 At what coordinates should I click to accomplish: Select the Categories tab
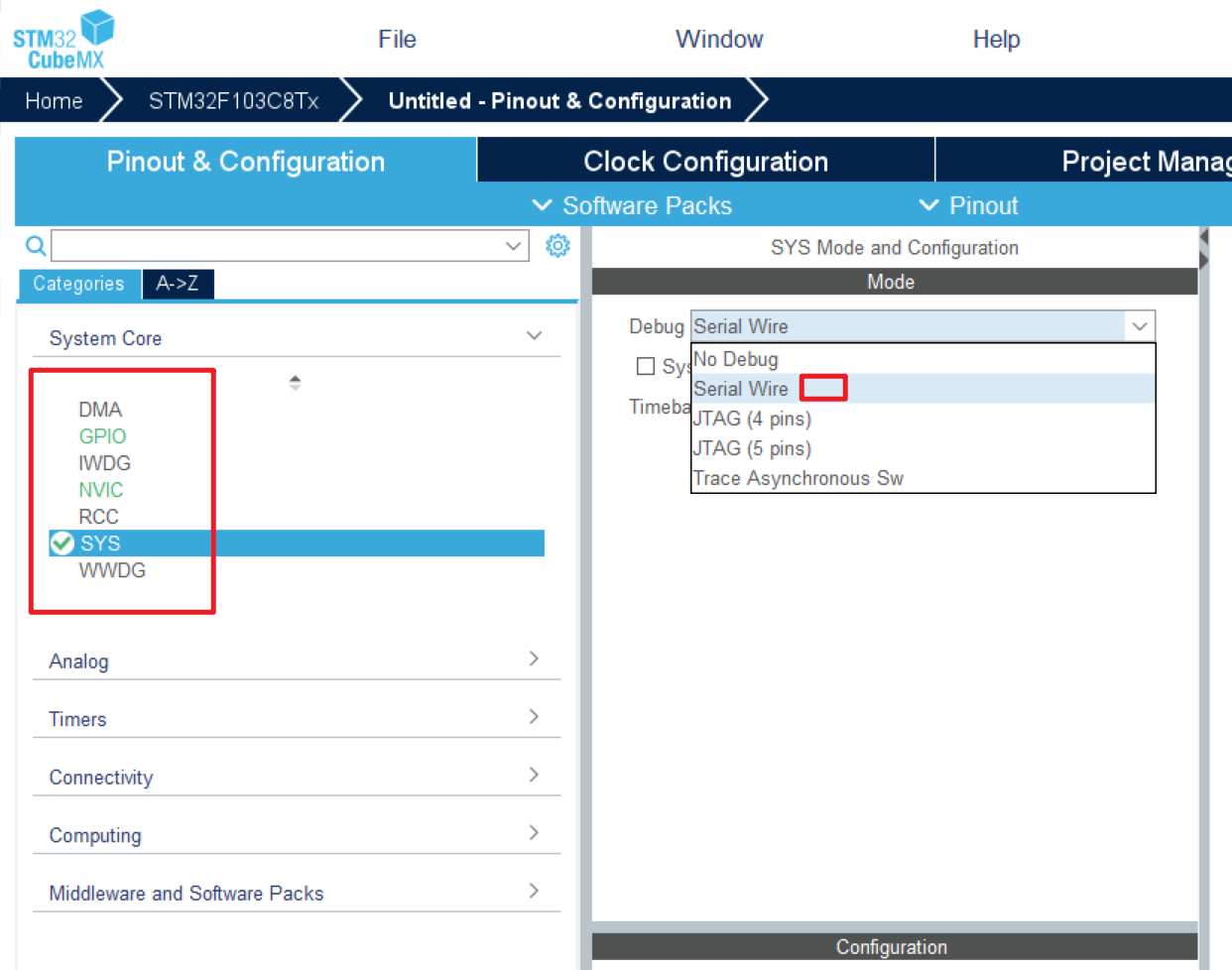(79, 284)
